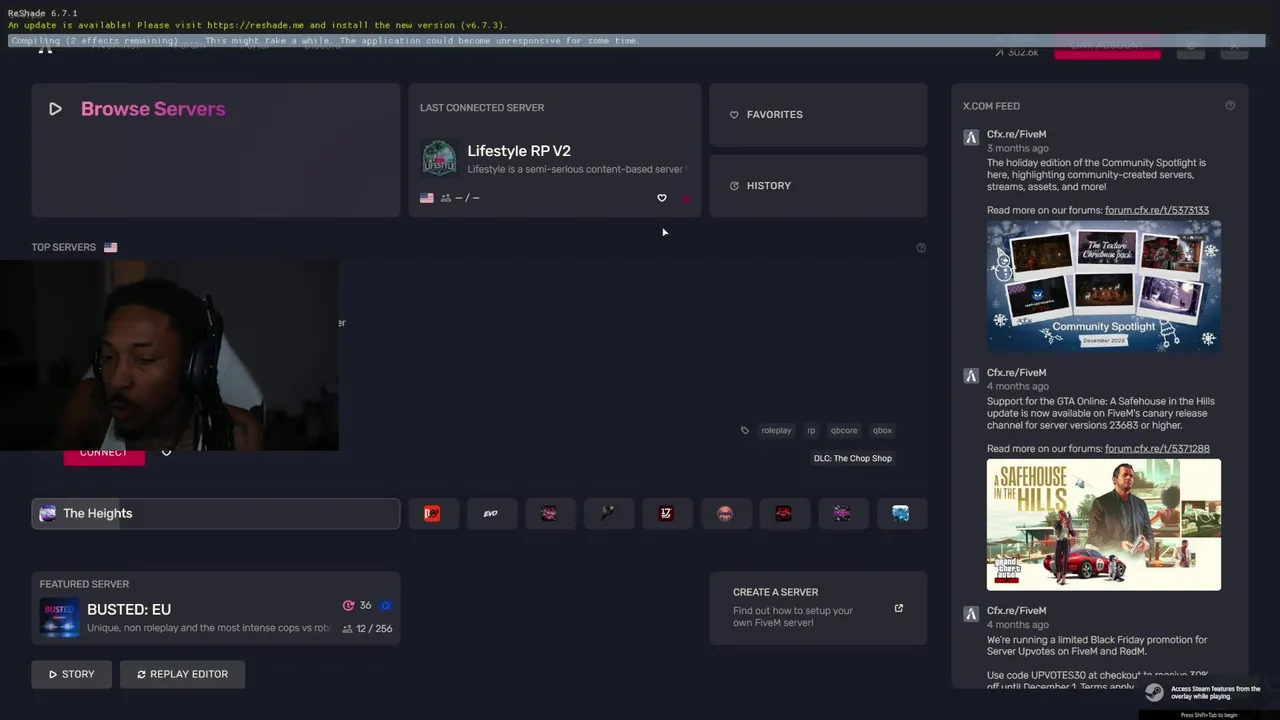Click the roleplay tag

pyautogui.click(x=776, y=430)
